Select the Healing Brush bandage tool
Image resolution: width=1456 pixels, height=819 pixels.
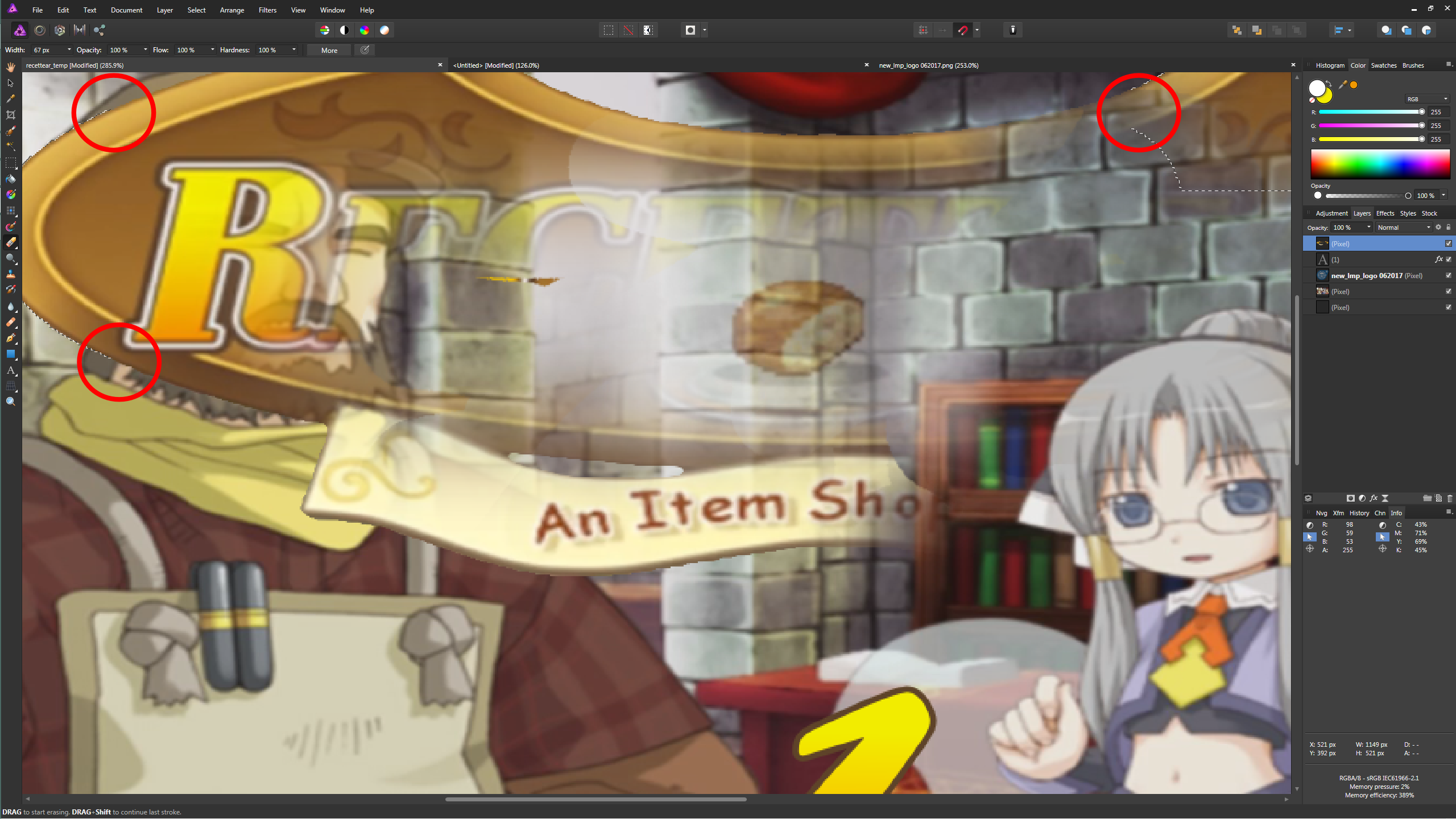click(x=11, y=322)
